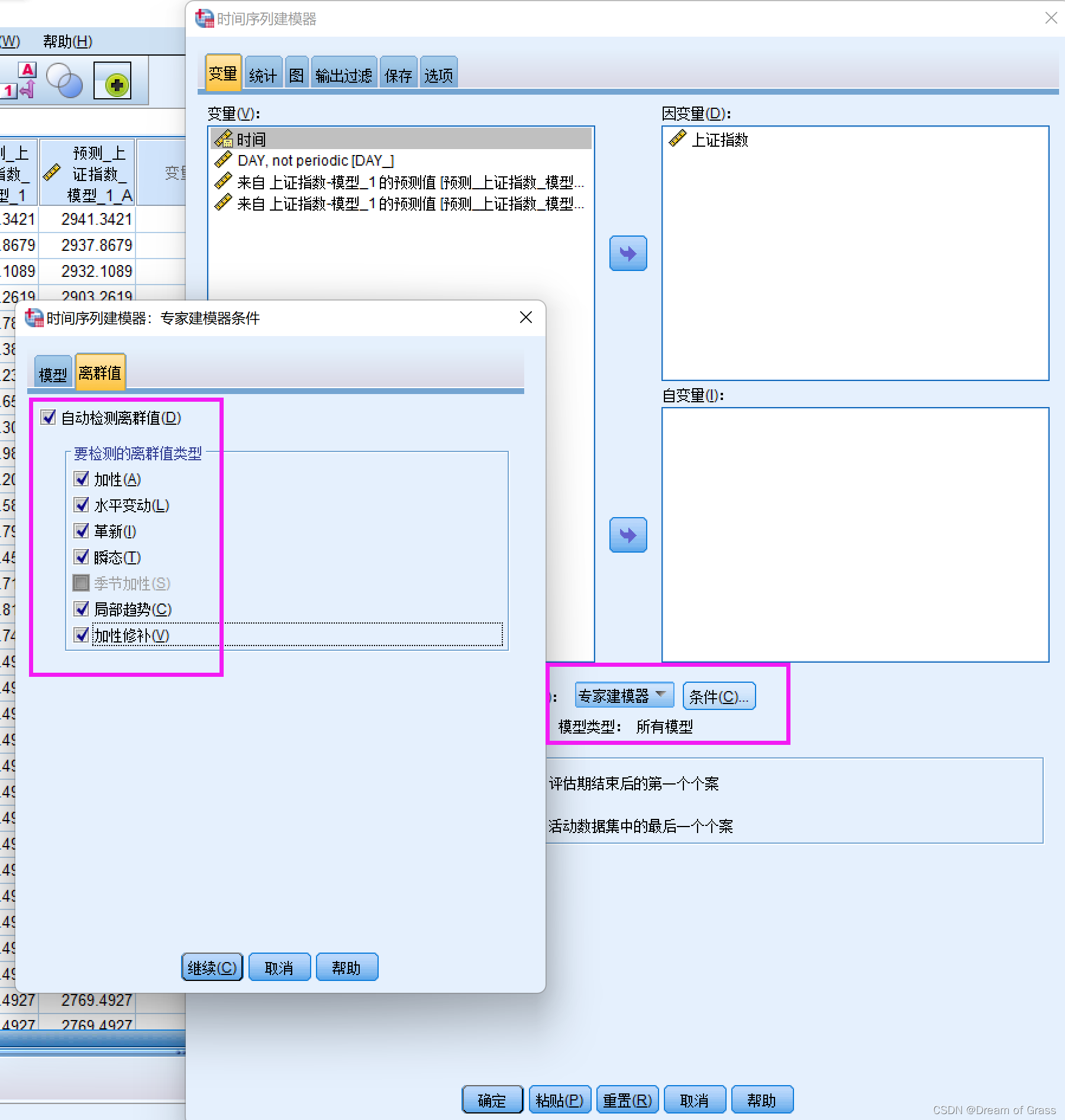Uncheck the 水平变动(L) outlier type
Screen dimensions: 1065x1120
[x=81, y=505]
